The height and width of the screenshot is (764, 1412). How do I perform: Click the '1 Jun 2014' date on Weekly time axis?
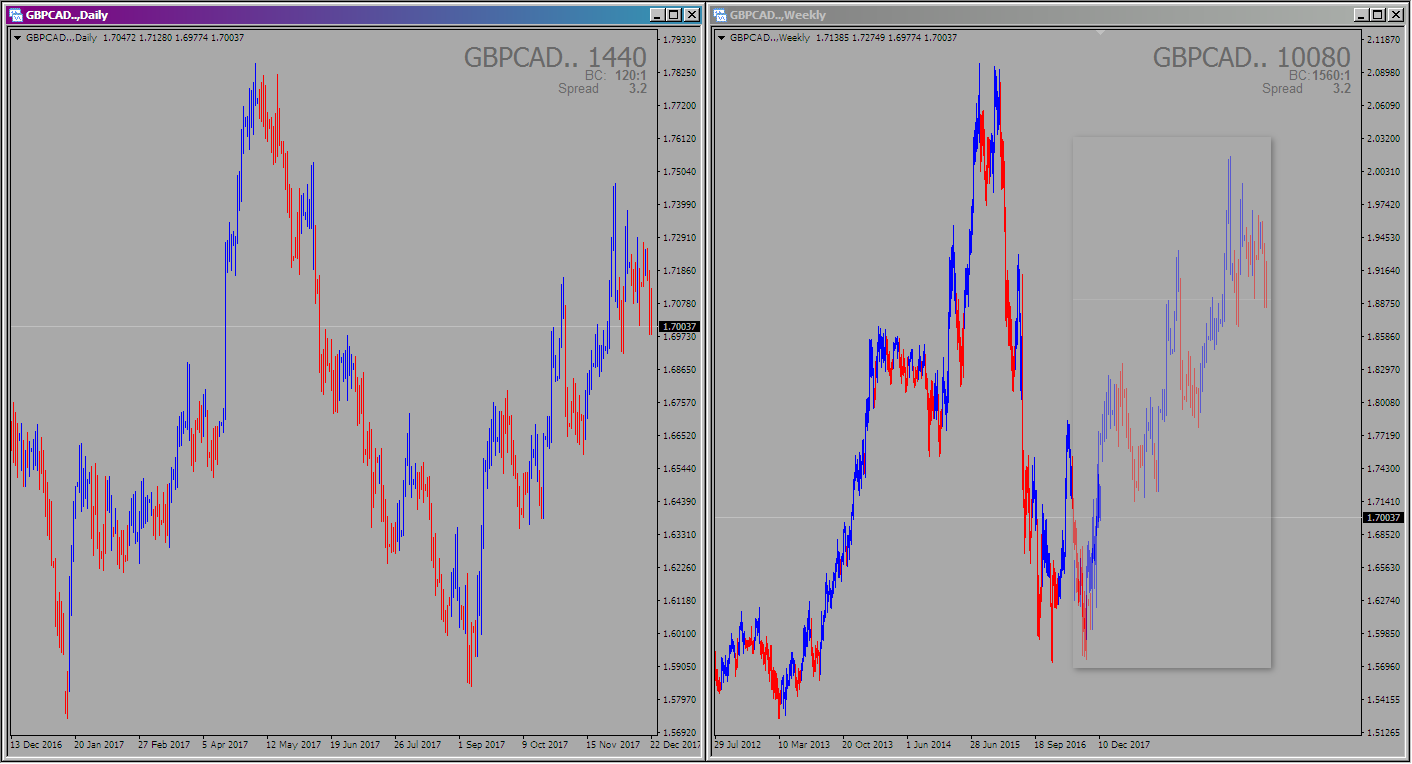click(x=929, y=745)
